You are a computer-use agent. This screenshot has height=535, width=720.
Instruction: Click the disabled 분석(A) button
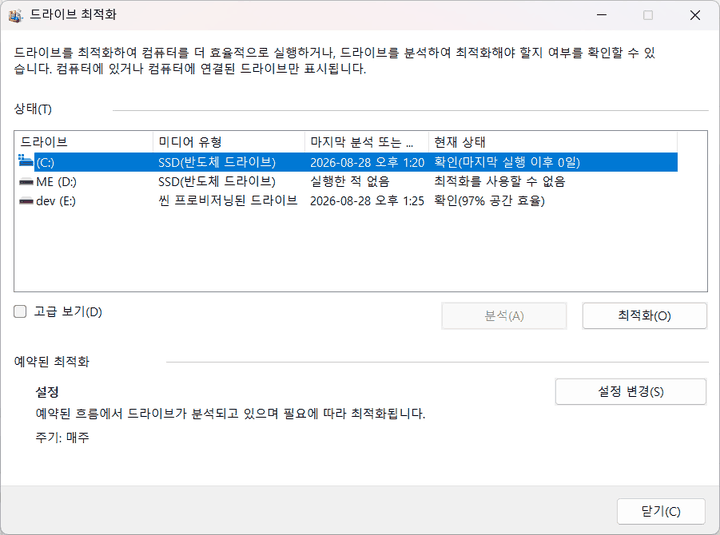[504, 315]
